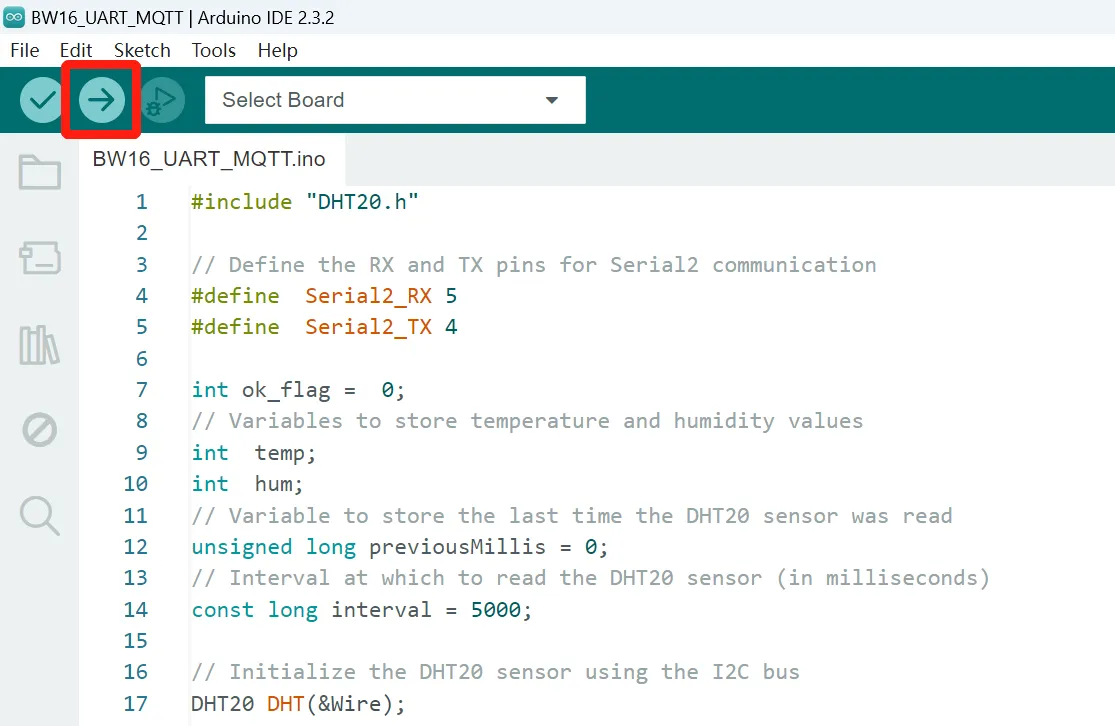Click the Verify checkmark button

coord(42,100)
